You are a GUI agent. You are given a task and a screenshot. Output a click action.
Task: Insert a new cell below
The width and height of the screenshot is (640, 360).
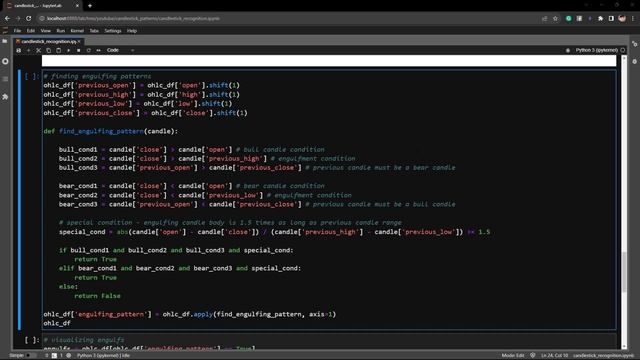(x=29, y=50)
